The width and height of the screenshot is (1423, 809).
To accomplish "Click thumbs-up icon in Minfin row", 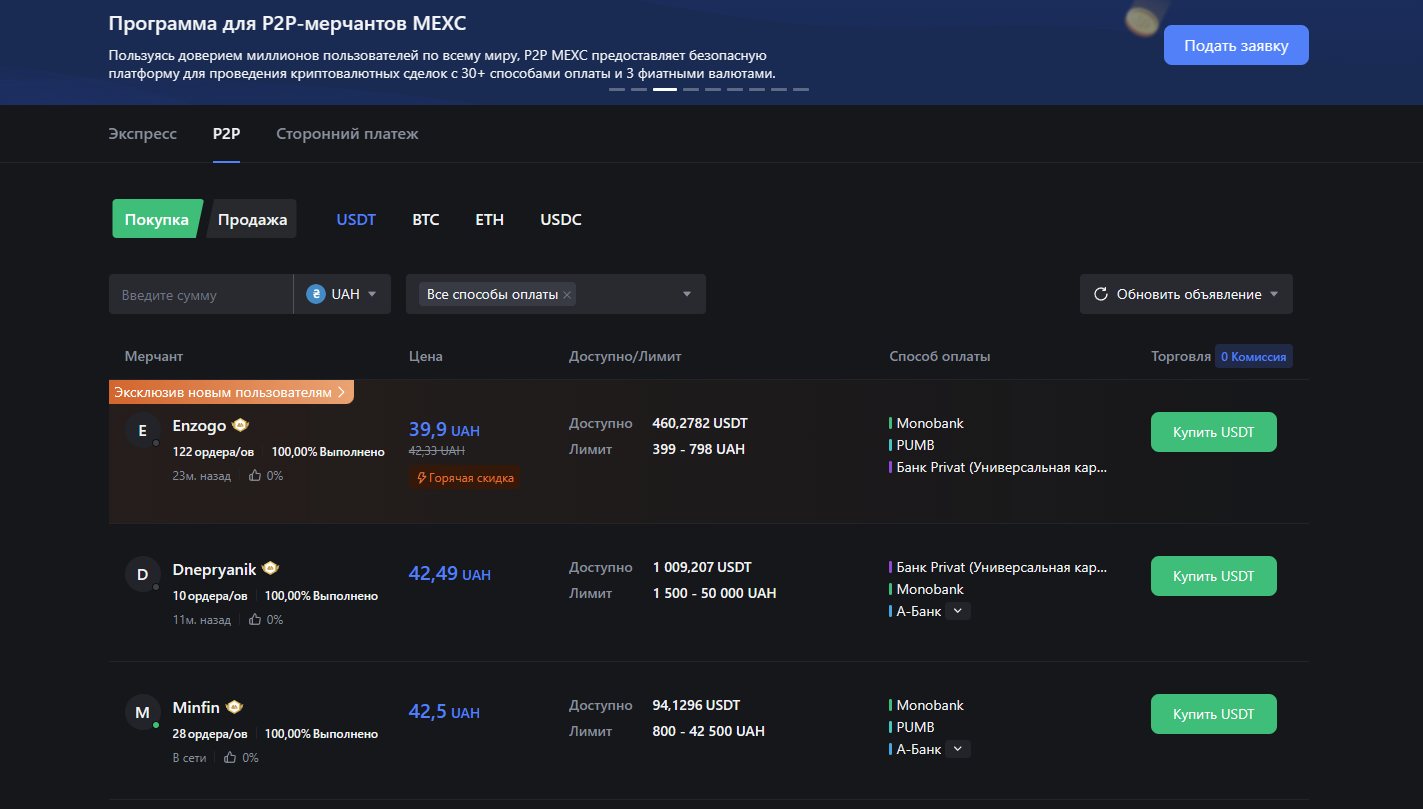I will coord(230,758).
